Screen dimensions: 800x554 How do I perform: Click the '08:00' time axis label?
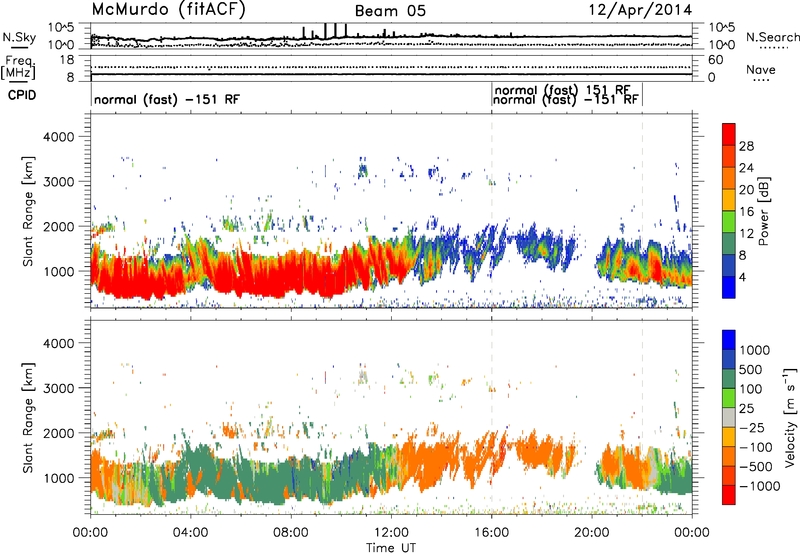coord(291,533)
